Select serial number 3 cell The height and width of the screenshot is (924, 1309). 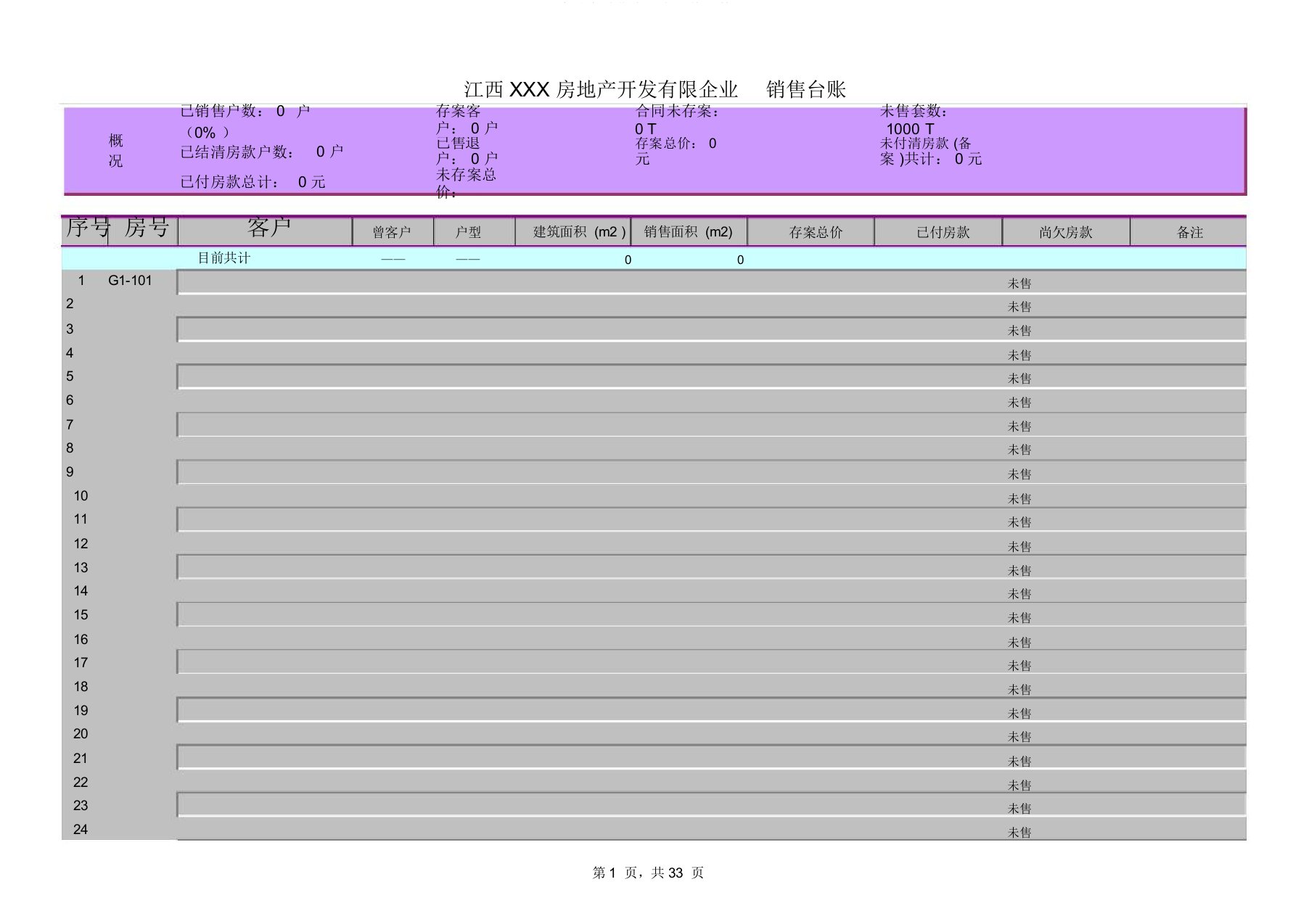70,329
